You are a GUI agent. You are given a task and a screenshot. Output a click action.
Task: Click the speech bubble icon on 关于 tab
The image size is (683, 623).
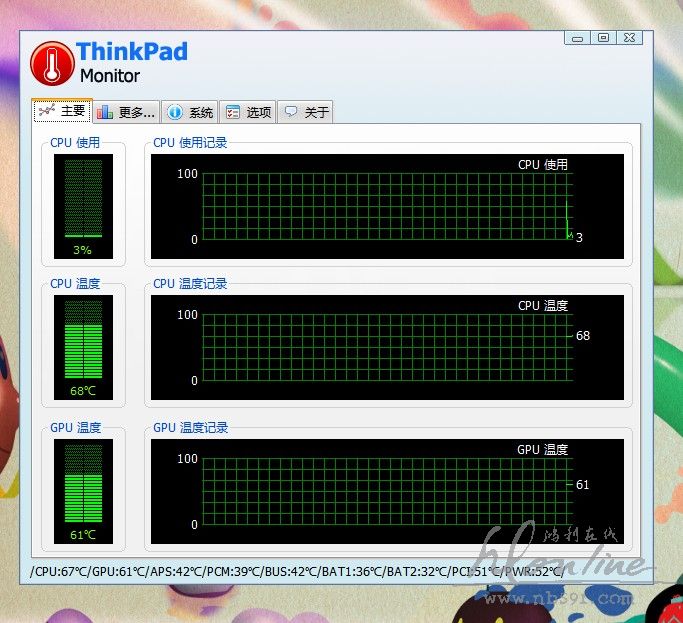(x=290, y=112)
